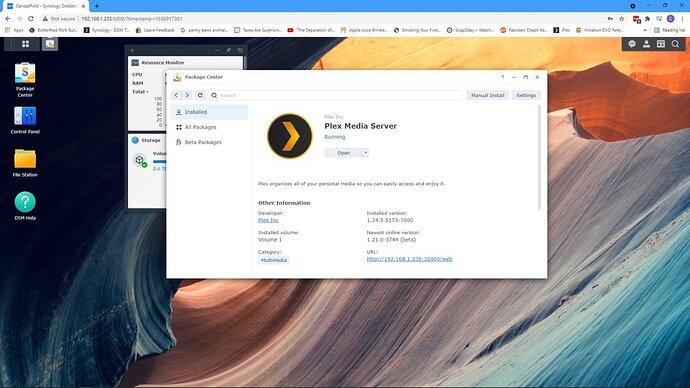This screenshot has width=690, height=388.
Task: Switch to Beta Packages
Action: 209,142
